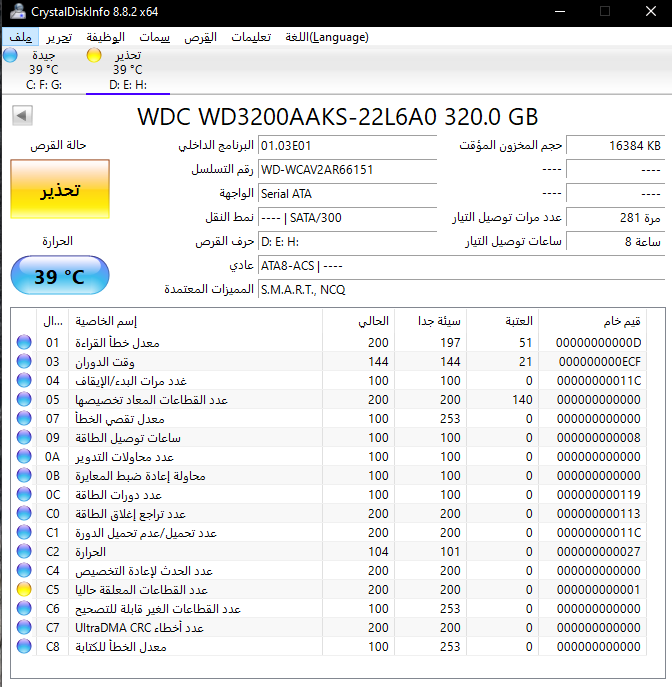Viewport: 672px width, 687px height.
Task: Select the عدد القطاعات المعلقة حاليا row name
Action: pyautogui.click(x=141, y=590)
